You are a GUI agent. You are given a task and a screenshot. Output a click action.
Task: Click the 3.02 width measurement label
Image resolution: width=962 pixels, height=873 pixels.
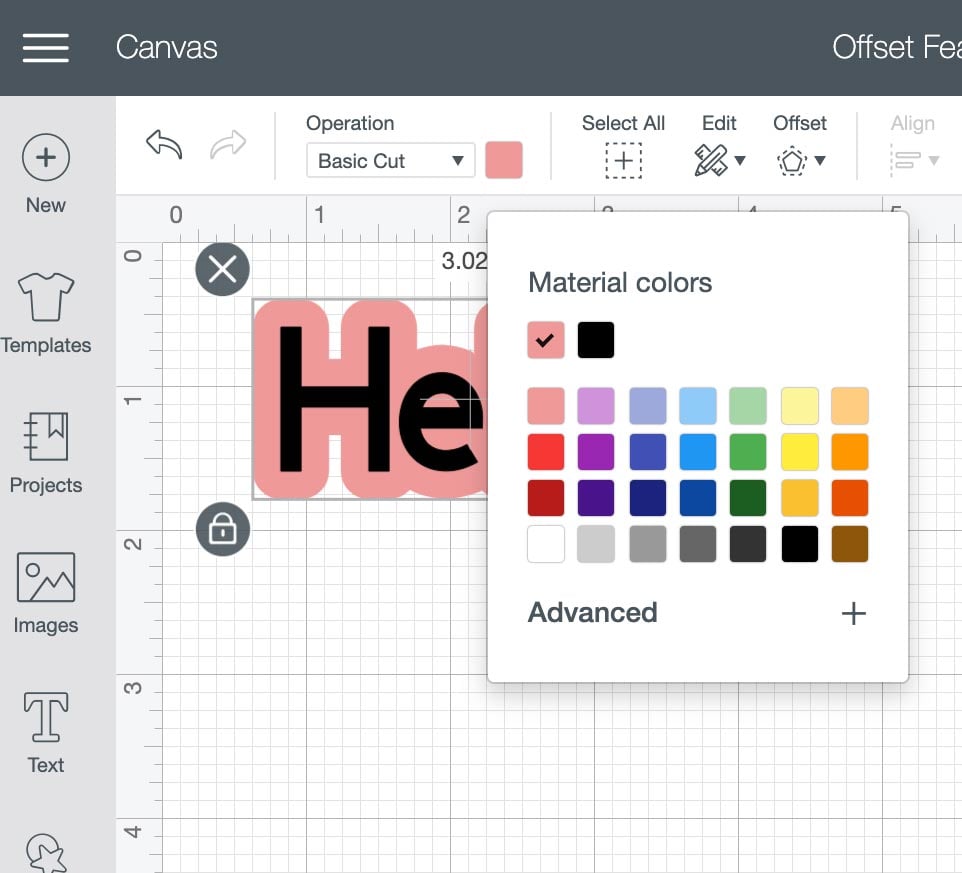pos(464,261)
